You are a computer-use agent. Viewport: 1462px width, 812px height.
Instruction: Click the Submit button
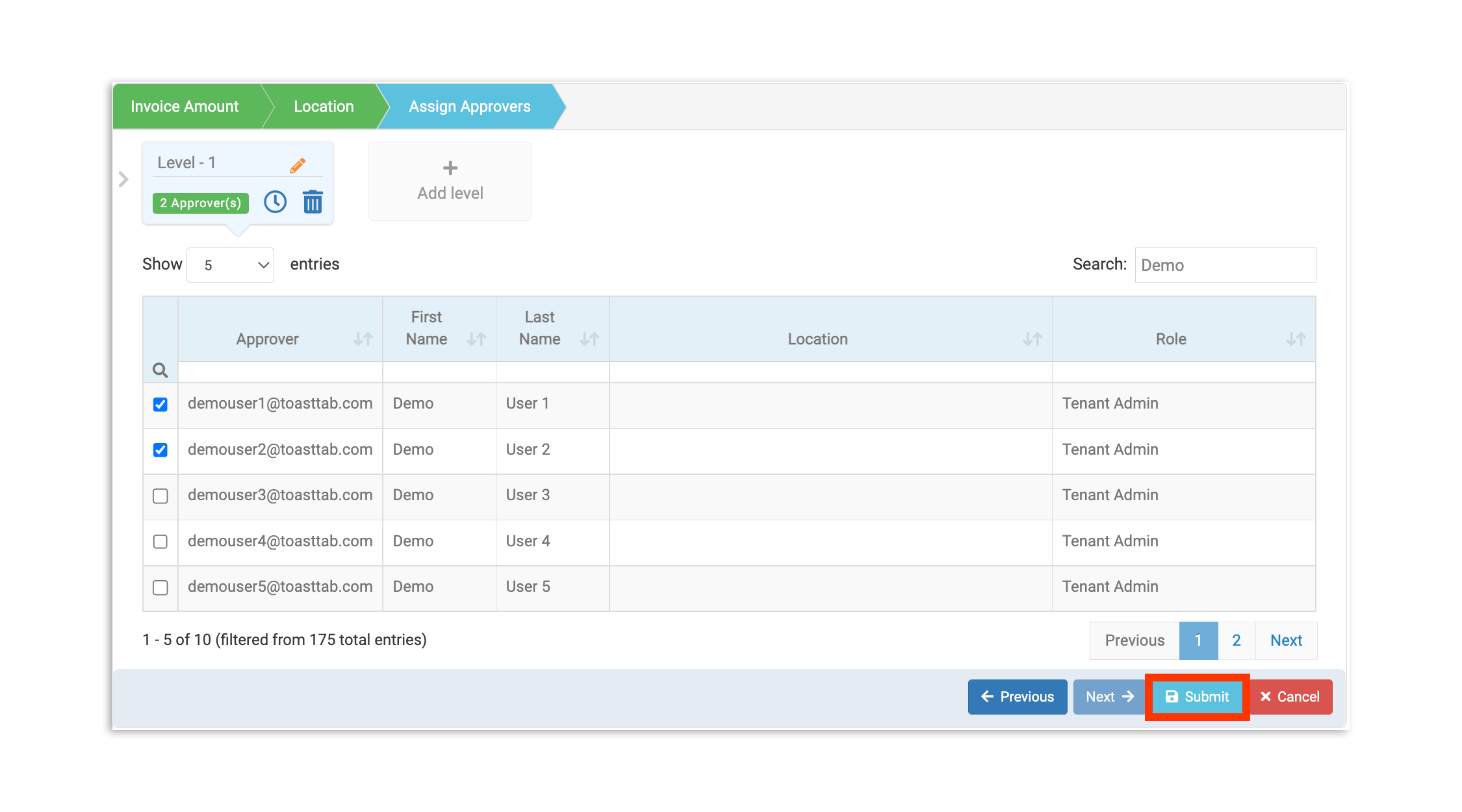[x=1197, y=696]
